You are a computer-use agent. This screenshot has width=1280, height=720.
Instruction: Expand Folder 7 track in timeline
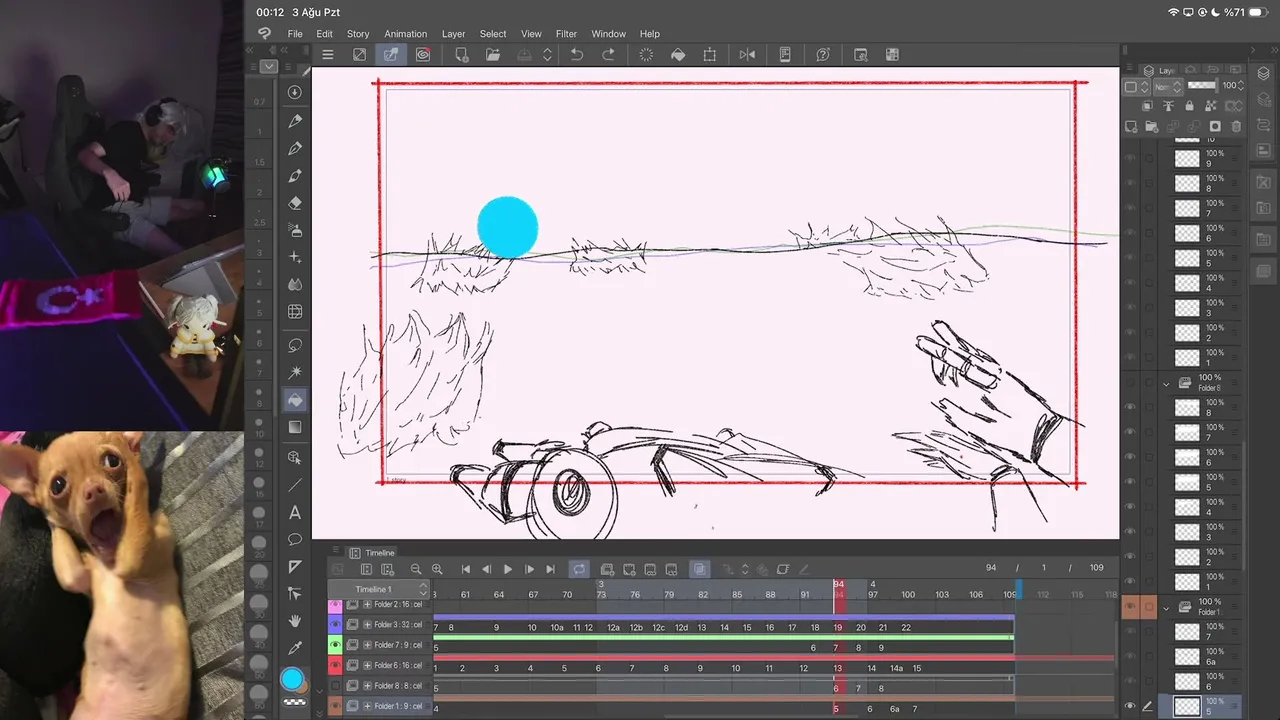coord(367,645)
